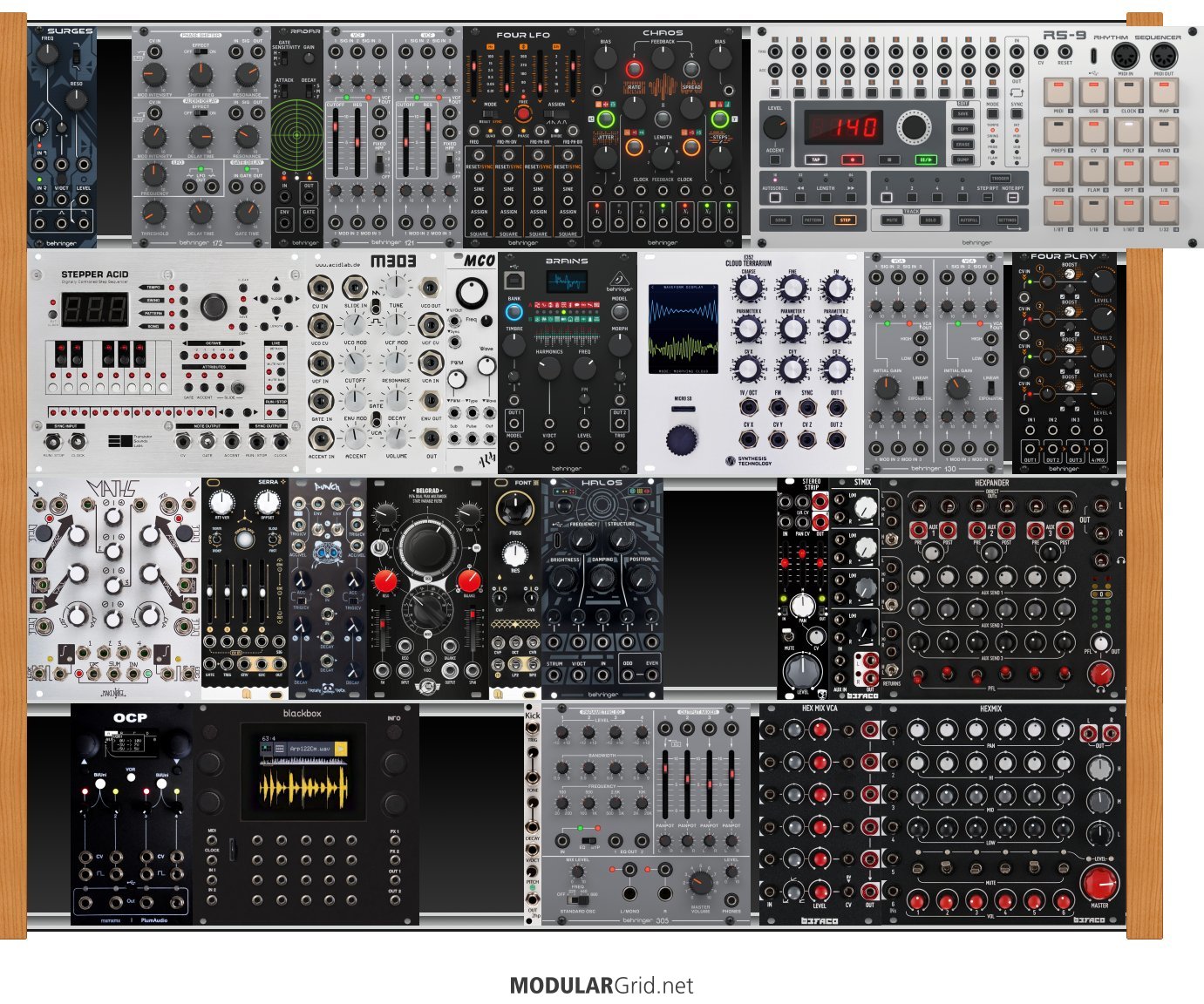Click the large center knob on Belgrad
1204x1004 pixels.
[426, 547]
